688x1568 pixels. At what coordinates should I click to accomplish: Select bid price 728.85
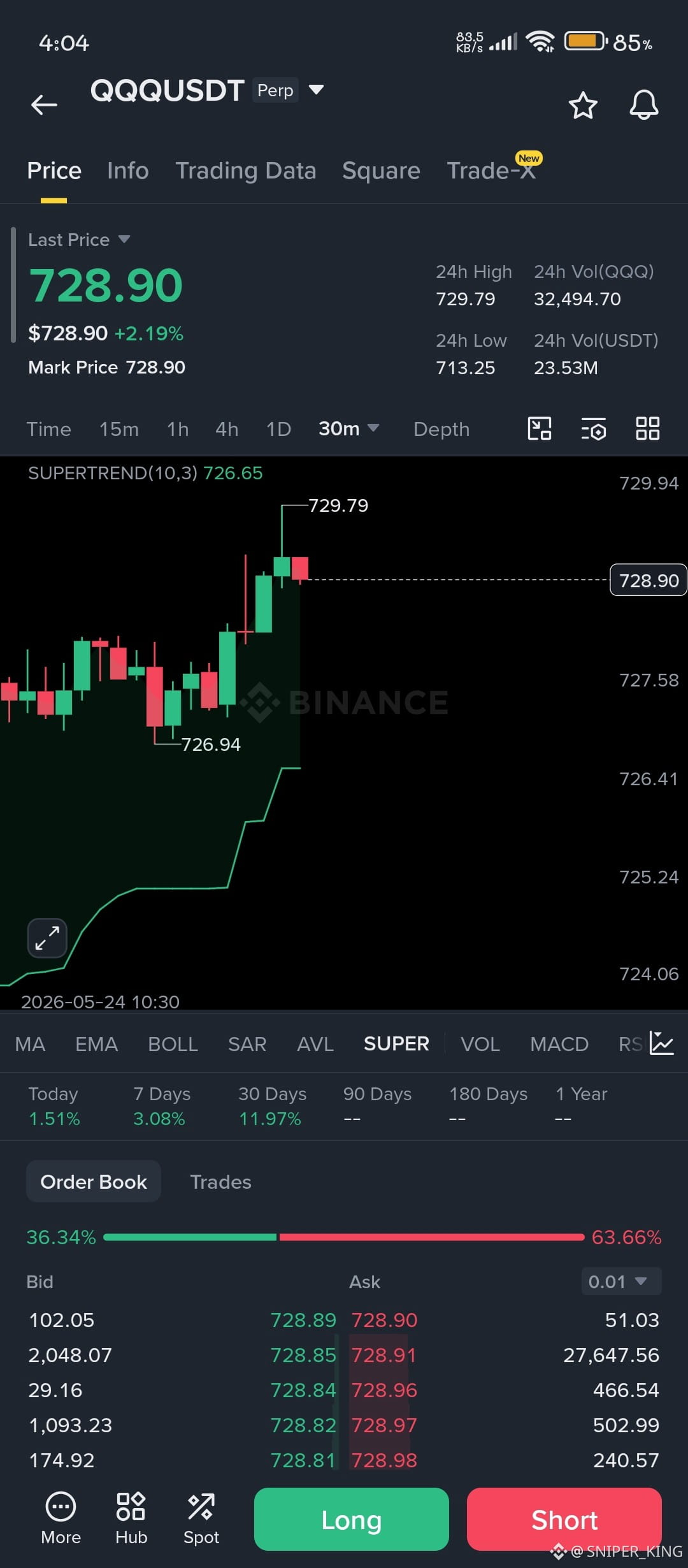303,1354
